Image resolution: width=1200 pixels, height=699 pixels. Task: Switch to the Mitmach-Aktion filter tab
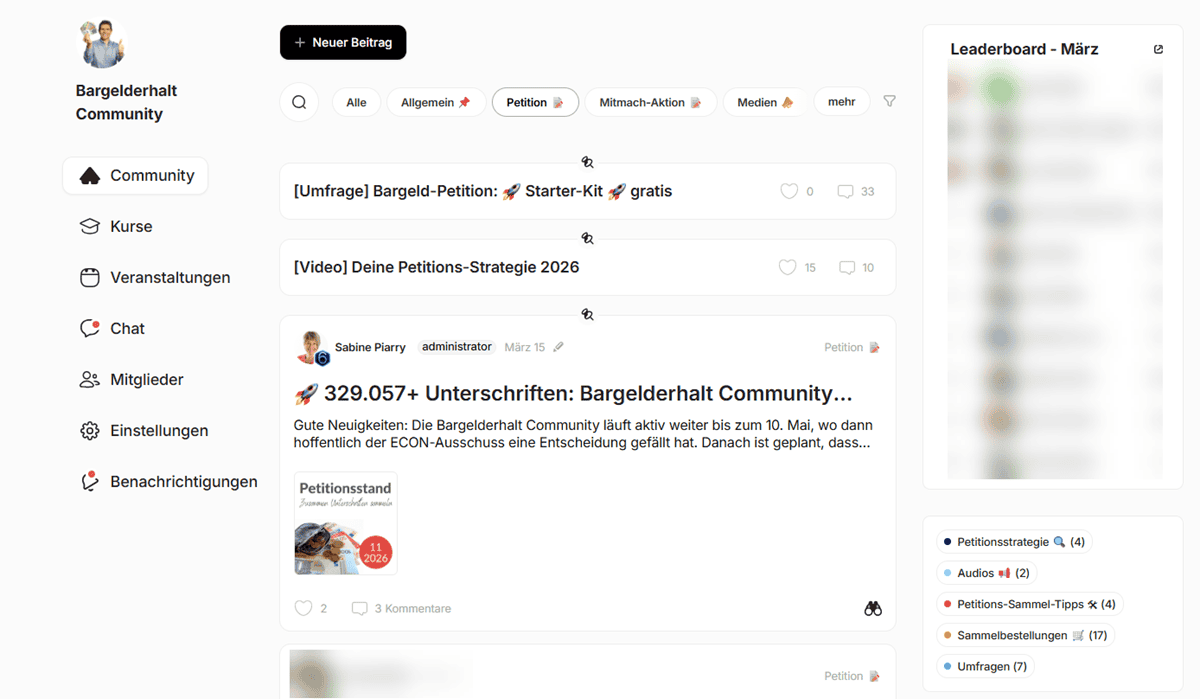pos(651,101)
